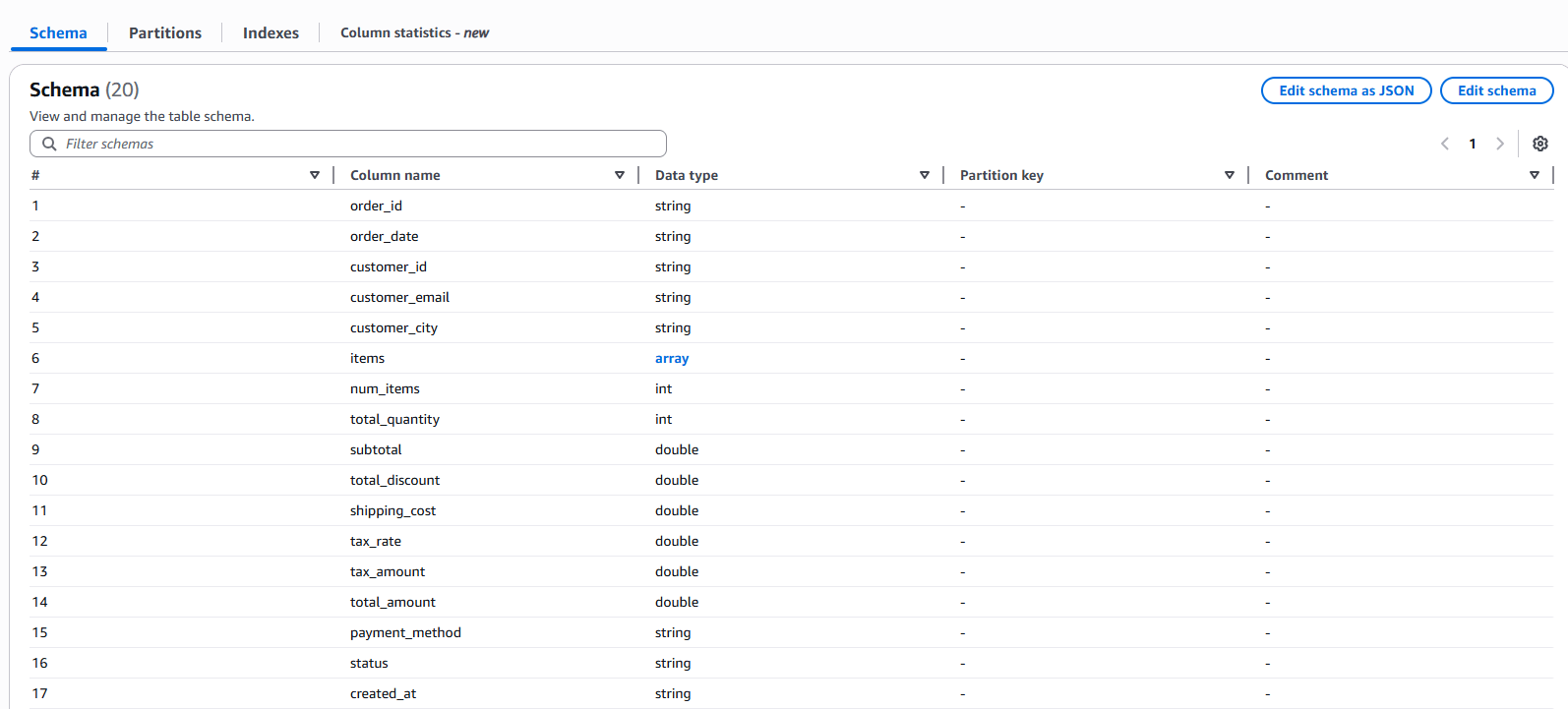Sort Data type using its sort triangle
Image resolution: width=1568 pixels, height=709 pixels.
point(925,175)
